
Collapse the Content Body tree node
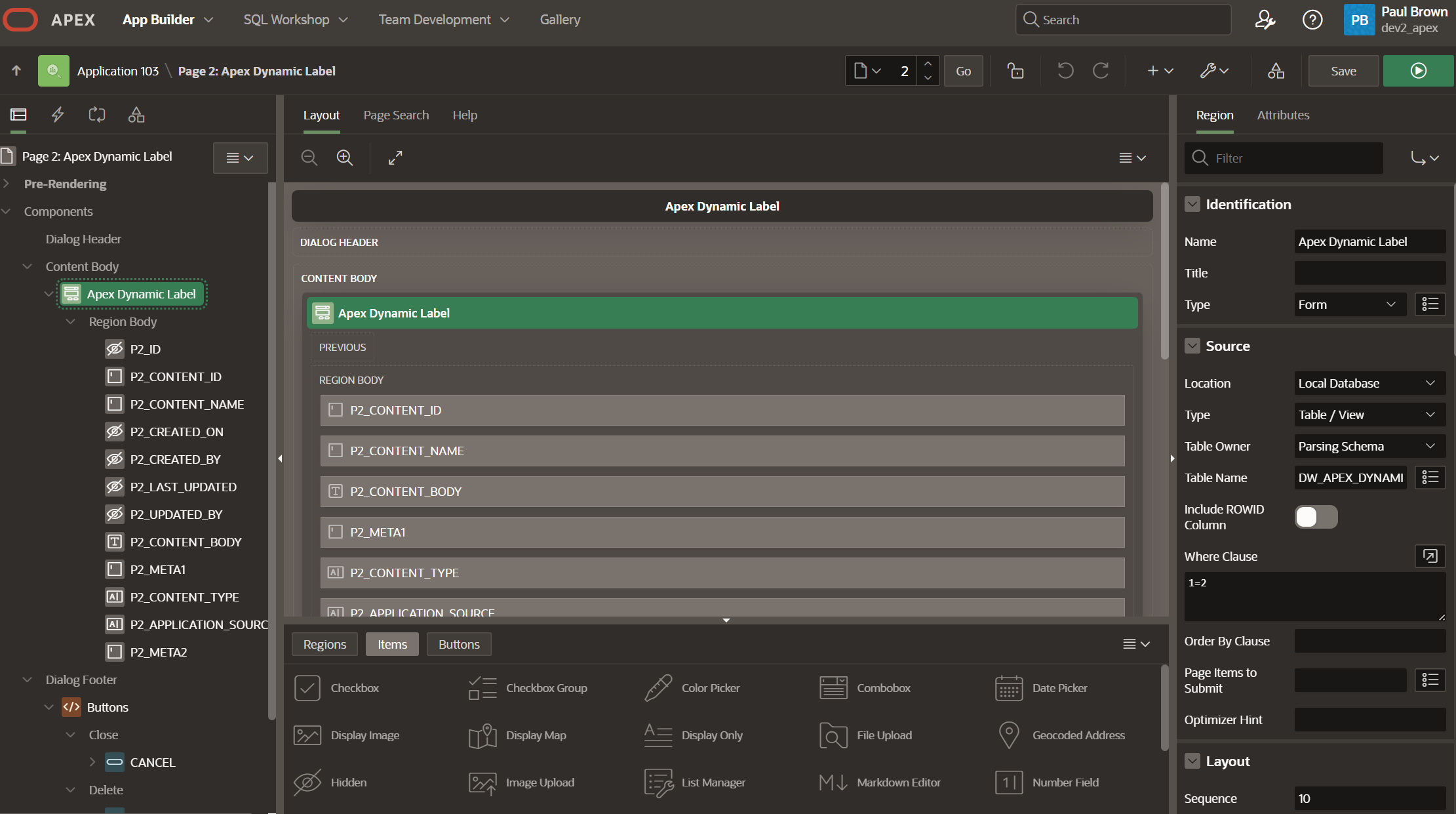(28, 266)
